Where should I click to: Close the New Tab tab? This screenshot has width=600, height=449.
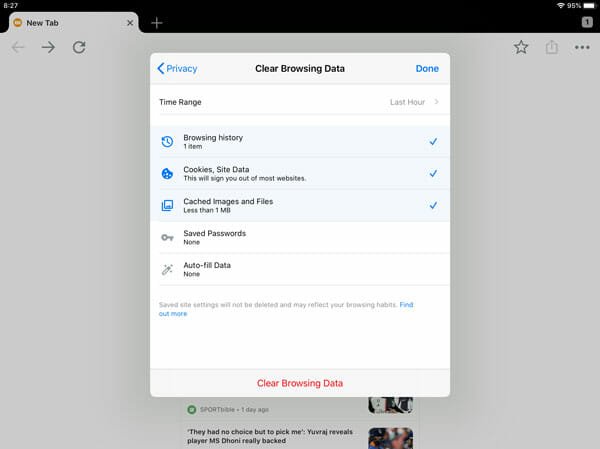click(x=130, y=22)
